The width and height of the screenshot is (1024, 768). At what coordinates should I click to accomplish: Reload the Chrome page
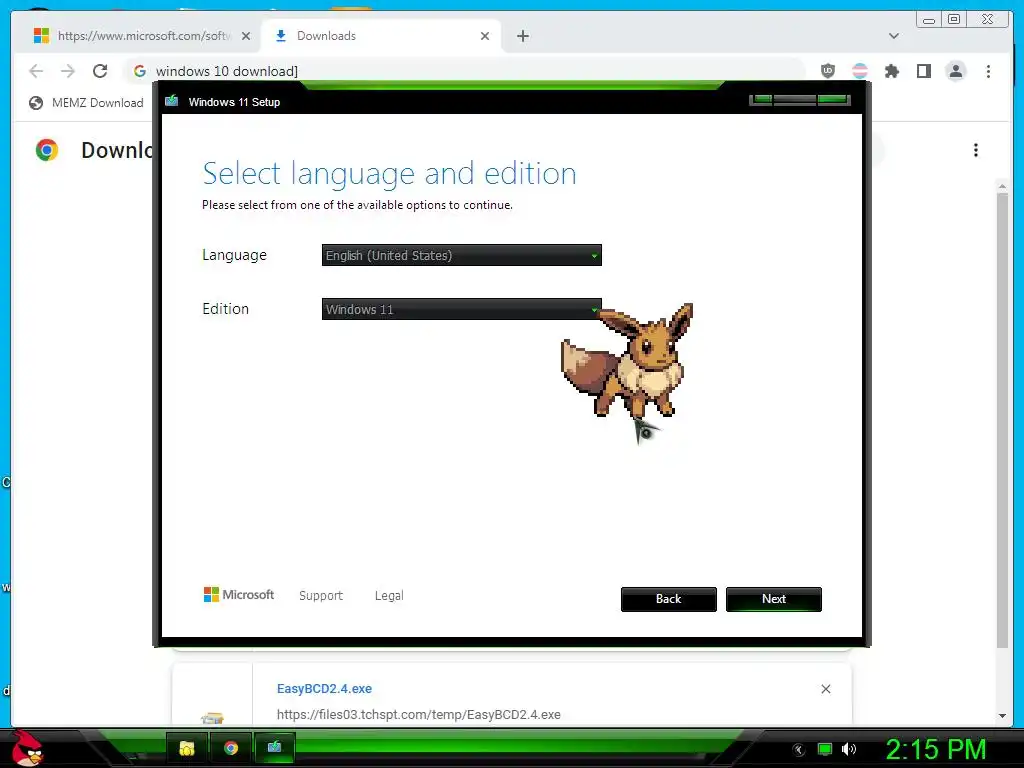[100, 71]
